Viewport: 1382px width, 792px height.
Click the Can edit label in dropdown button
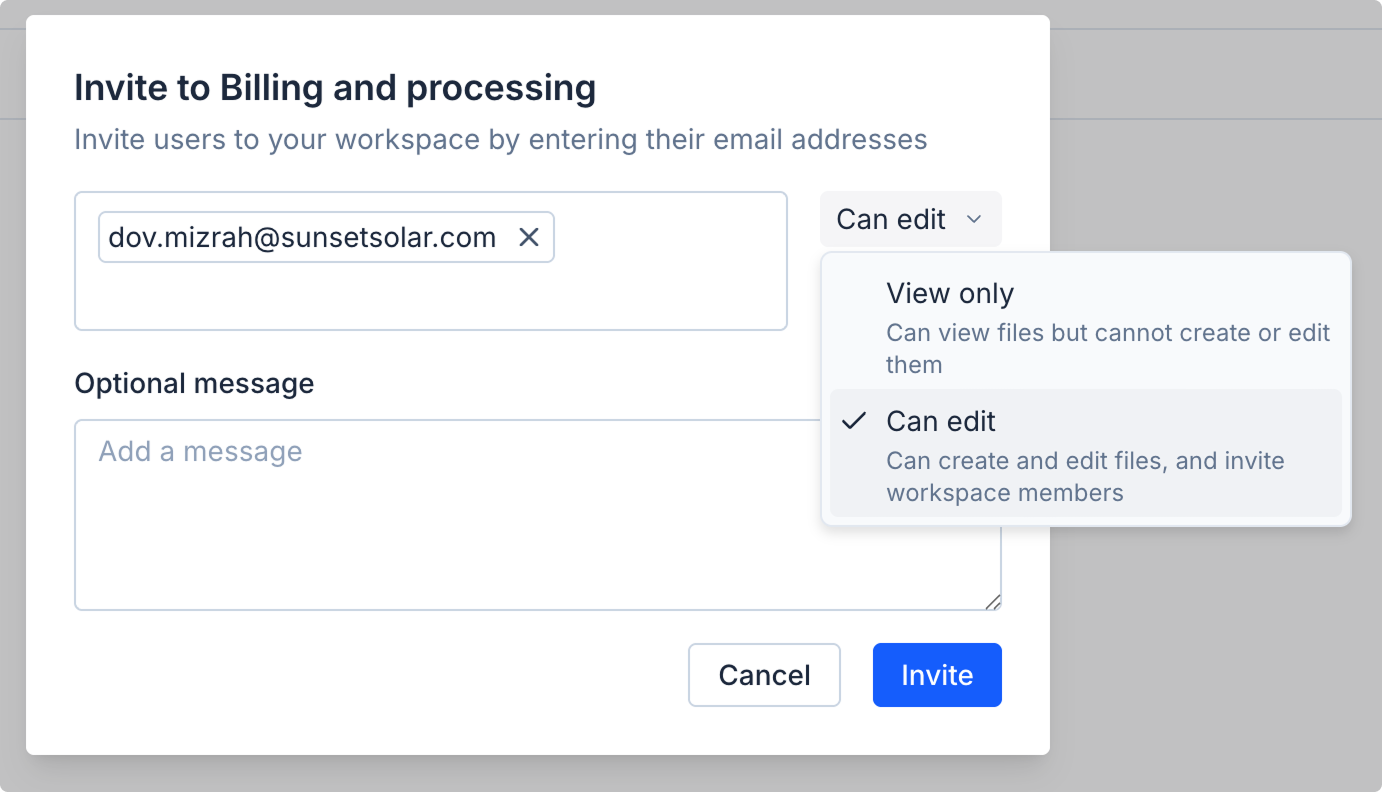(x=890, y=219)
